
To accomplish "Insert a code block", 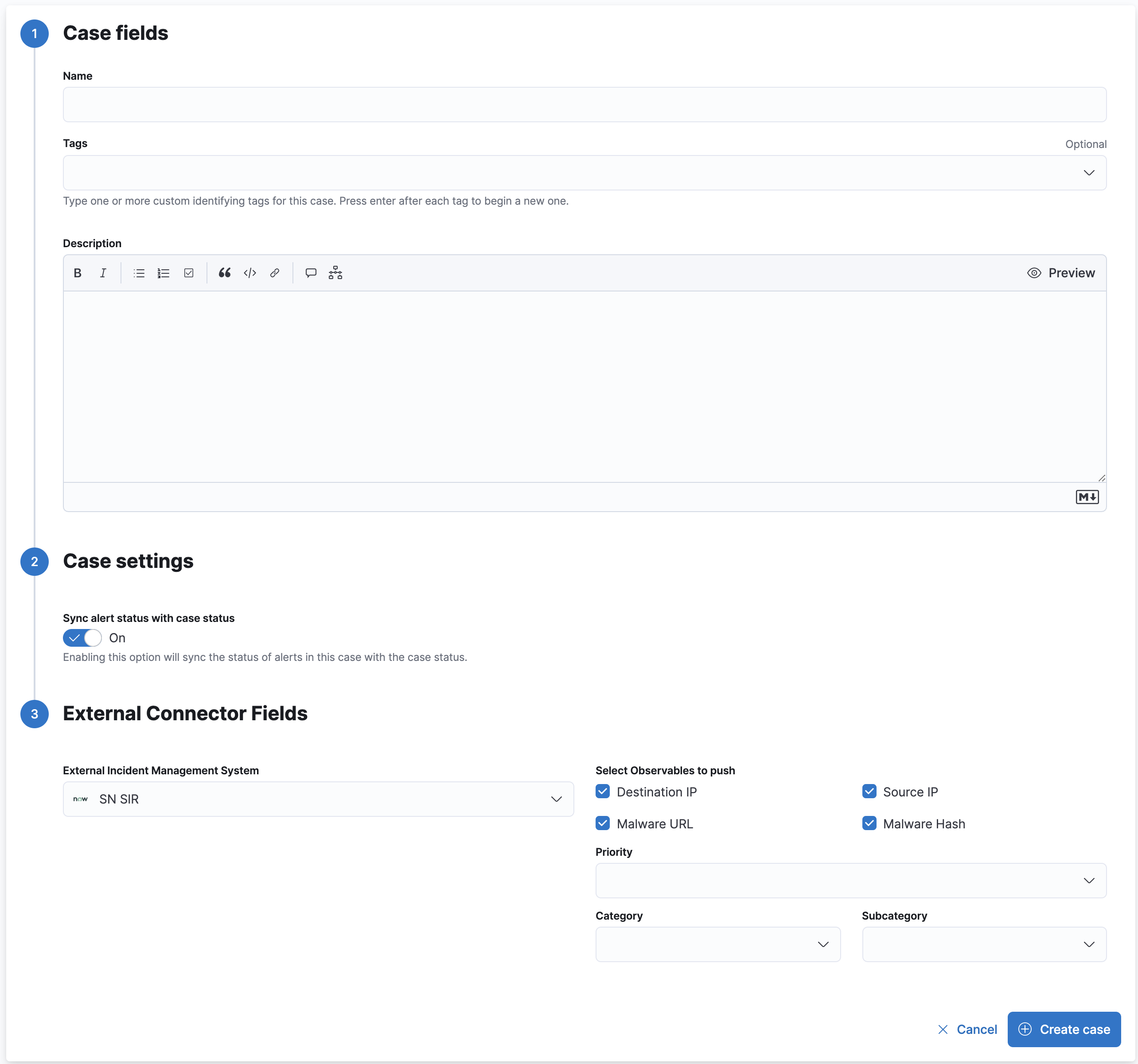I will pyautogui.click(x=249, y=273).
